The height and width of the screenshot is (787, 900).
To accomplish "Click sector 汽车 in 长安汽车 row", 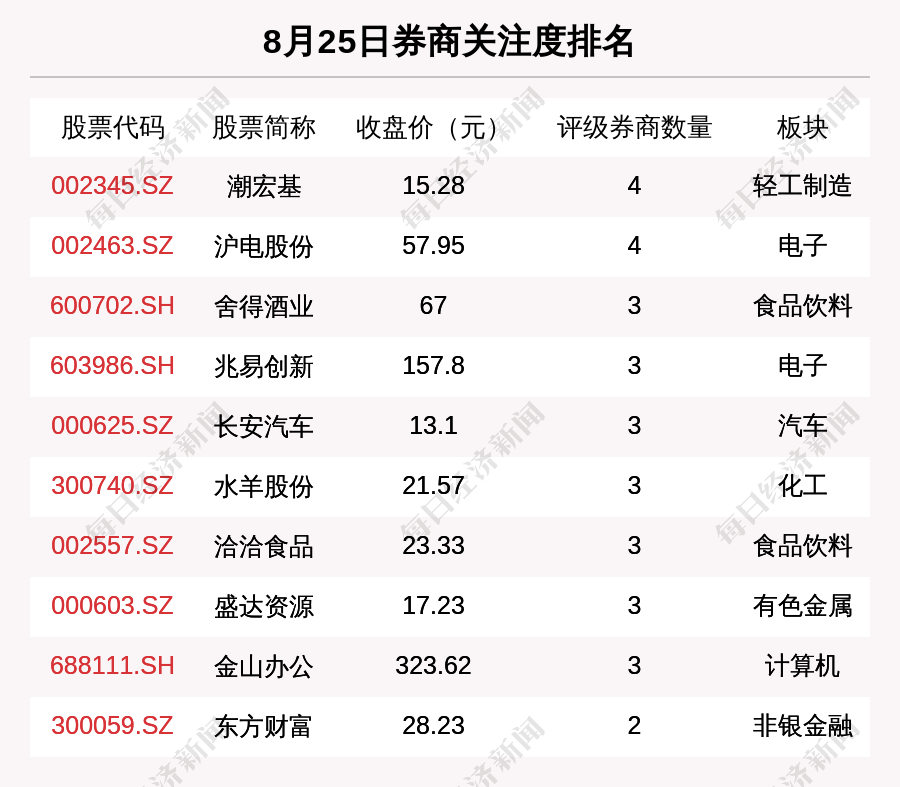I will tap(802, 426).
